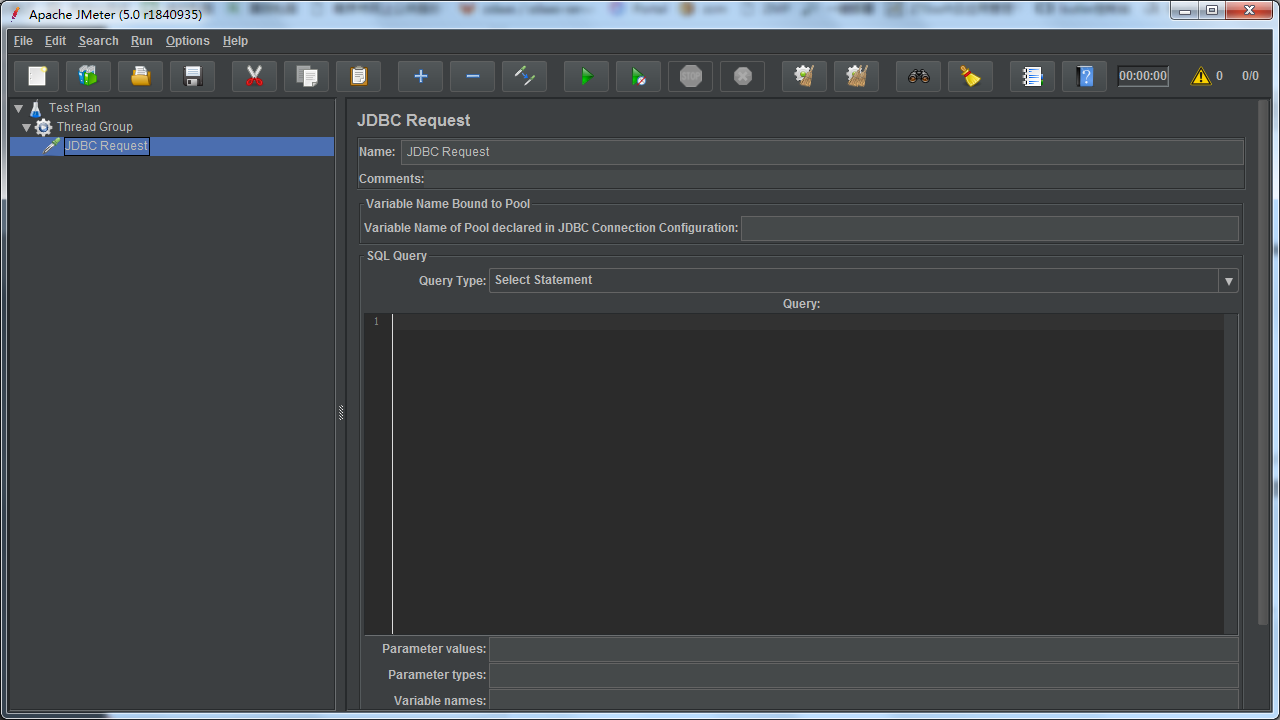Open the Search menu

tap(99, 41)
